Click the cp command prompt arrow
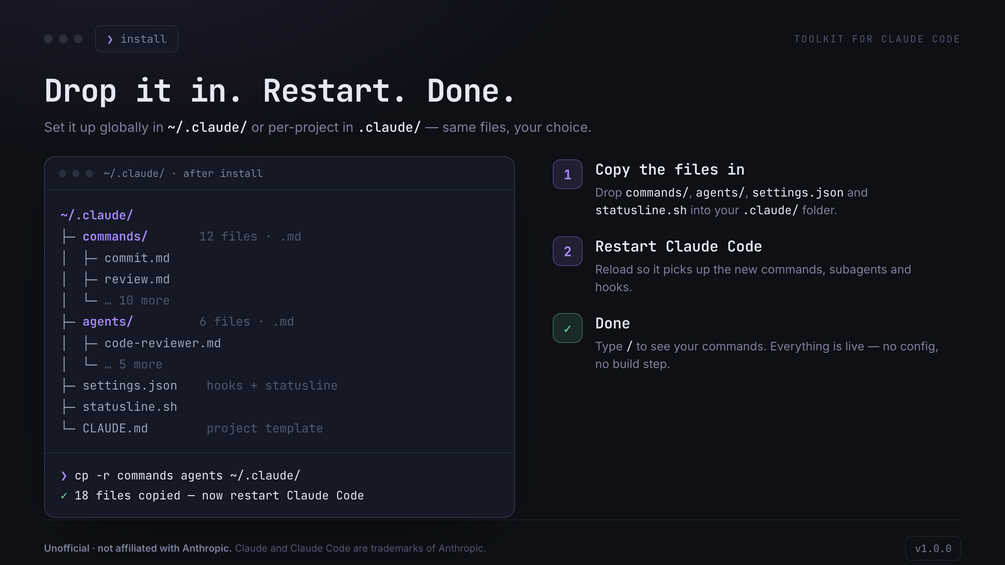Viewport: 1005px width, 565px height. (x=63, y=476)
